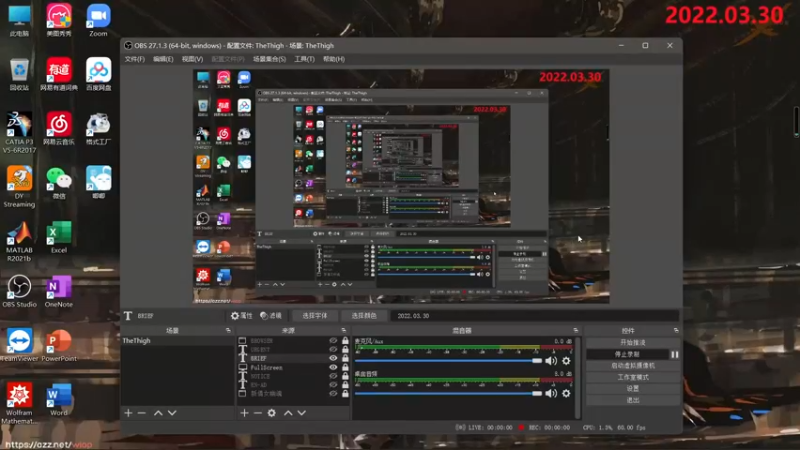Click the 2022.03.30 text field
Screen dimensions: 800x450
click(535, 316)
